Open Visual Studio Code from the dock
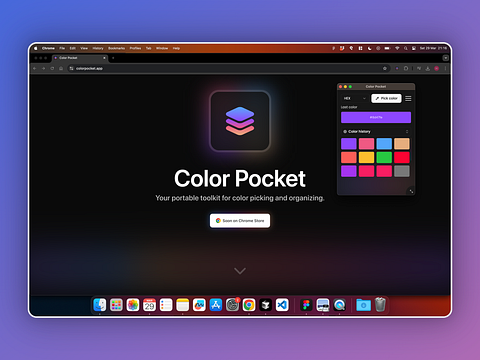 282,305
